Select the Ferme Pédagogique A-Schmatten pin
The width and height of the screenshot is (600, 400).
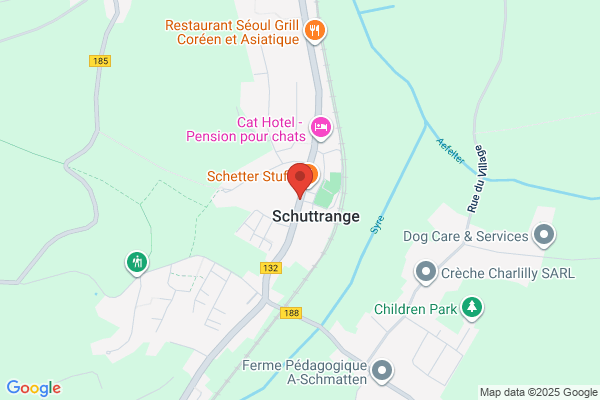tap(382, 371)
